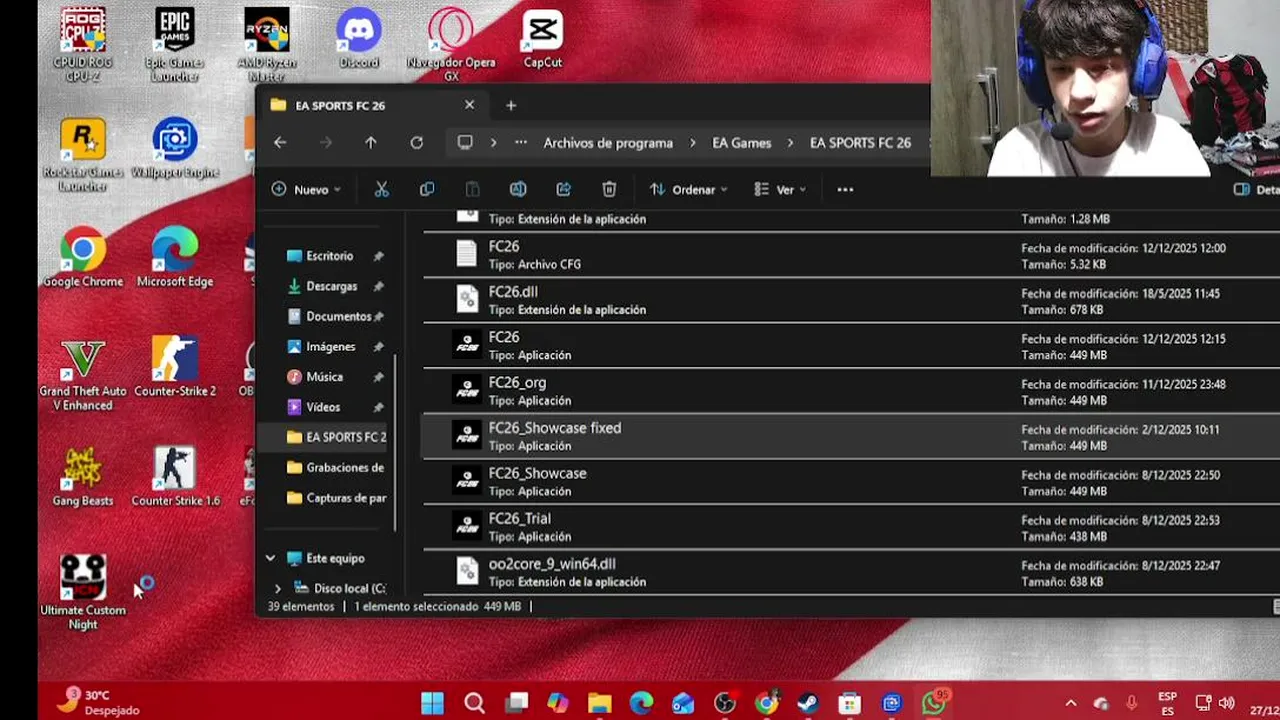Image resolution: width=1280 pixels, height=720 pixels.
Task: Select the FC26_Showcase fixed application
Action: point(851,436)
